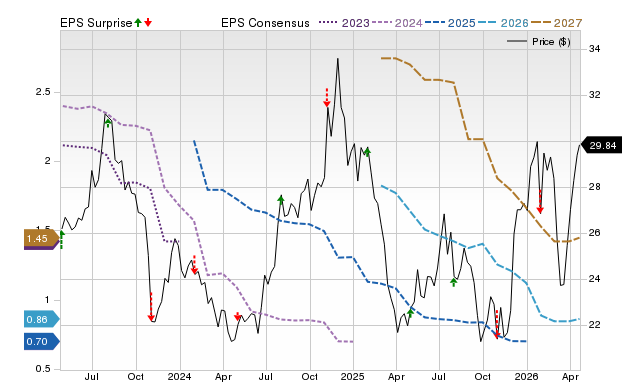This screenshot has height=382, width=640.
Task: Select the red EPS surprise arrow in November 2025
Action: (x=497, y=324)
